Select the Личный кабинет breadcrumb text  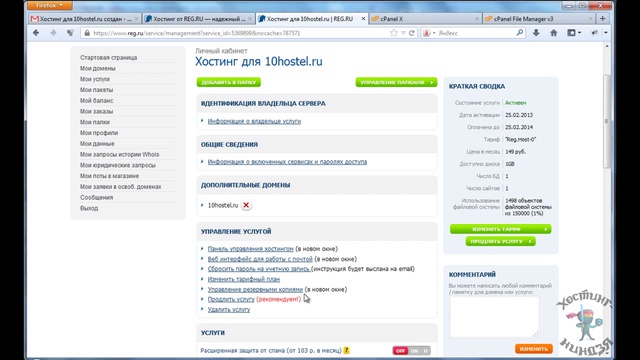(221, 51)
